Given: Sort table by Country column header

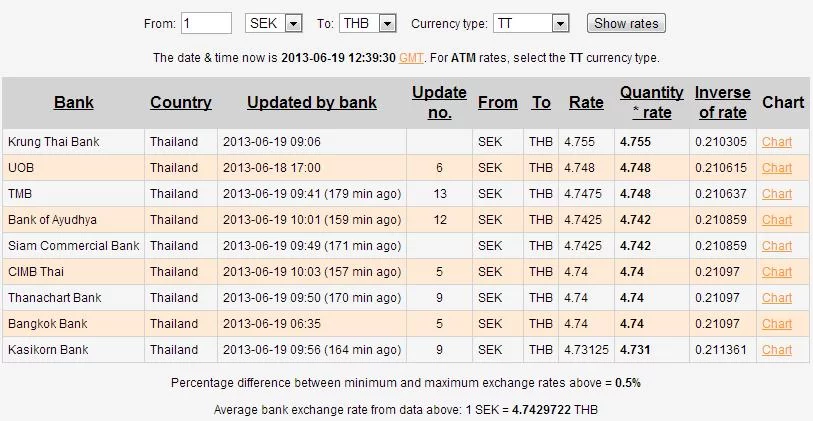Looking at the screenshot, I should coord(181,102).
